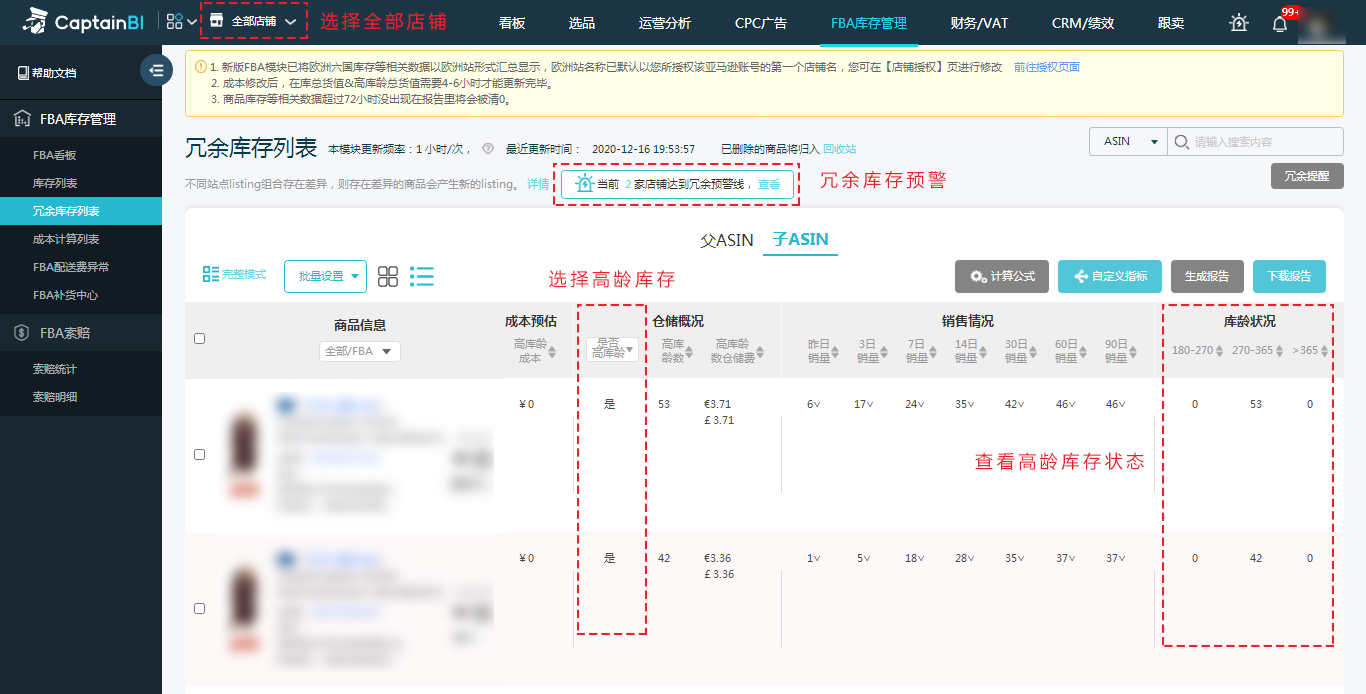The height and width of the screenshot is (694, 1366).
Task: Open the 跟卖 menu
Action: point(1171,22)
